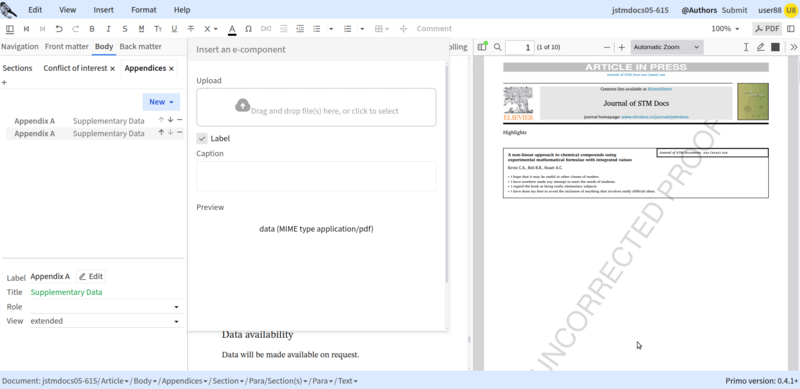This screenshot has width=800, height=389.
Task: Go to first edit skip-back icon
Action: tap(26, 29)
